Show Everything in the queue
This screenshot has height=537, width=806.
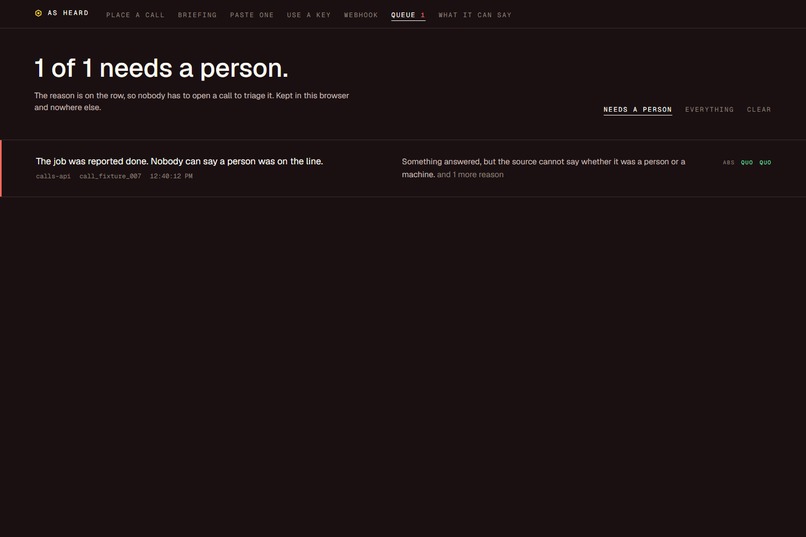[709, 109]
